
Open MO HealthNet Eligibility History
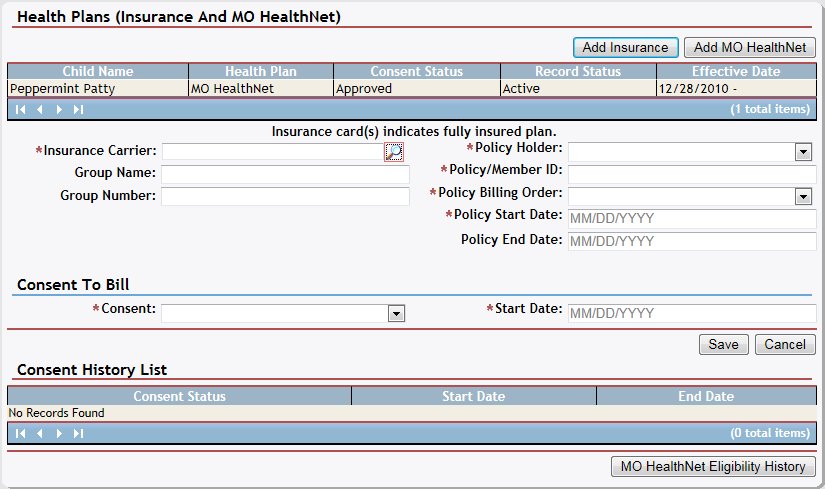click(x=713, y=467)
